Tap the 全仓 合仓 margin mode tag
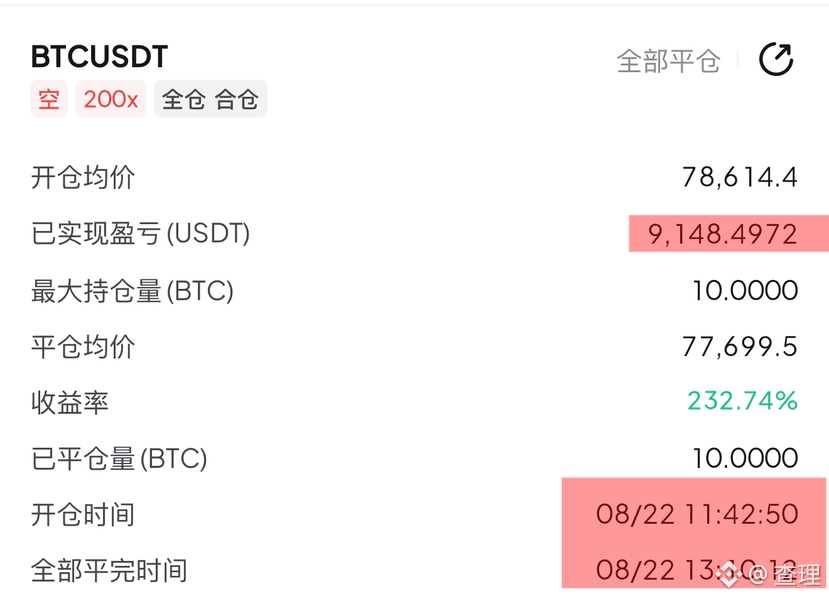The height and width of the screenshot is (601, 829). [210, 99]
